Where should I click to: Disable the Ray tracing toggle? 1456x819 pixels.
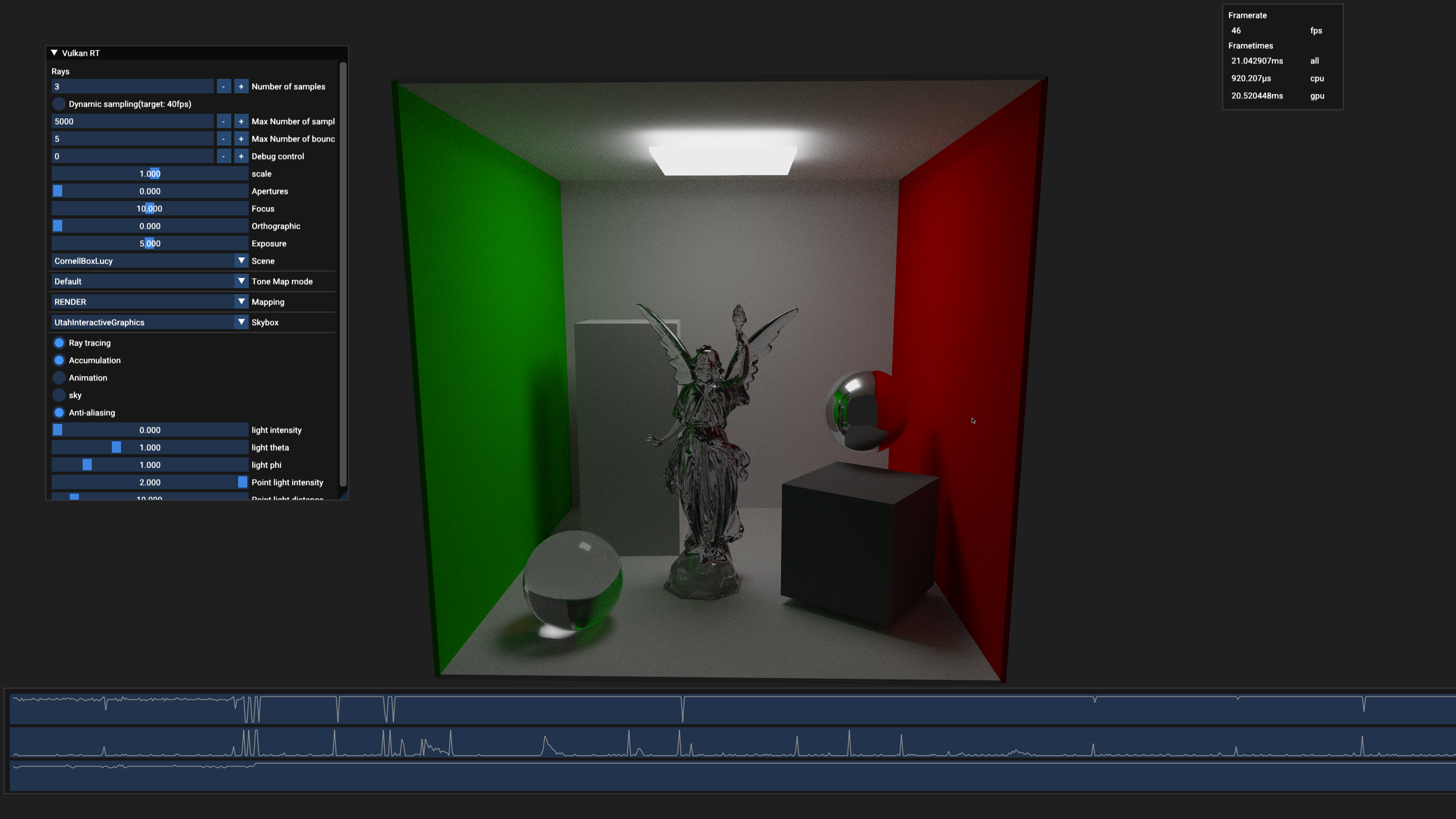pos(59,343)
